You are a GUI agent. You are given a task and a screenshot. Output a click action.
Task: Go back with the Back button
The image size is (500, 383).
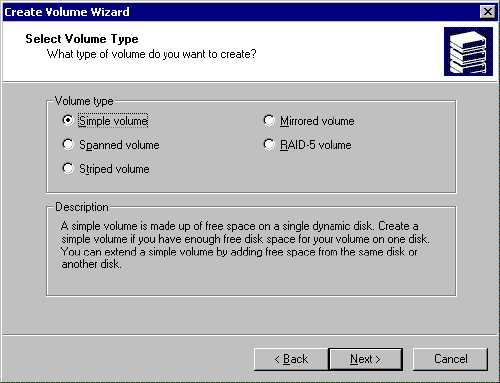(x=291, y=359)
